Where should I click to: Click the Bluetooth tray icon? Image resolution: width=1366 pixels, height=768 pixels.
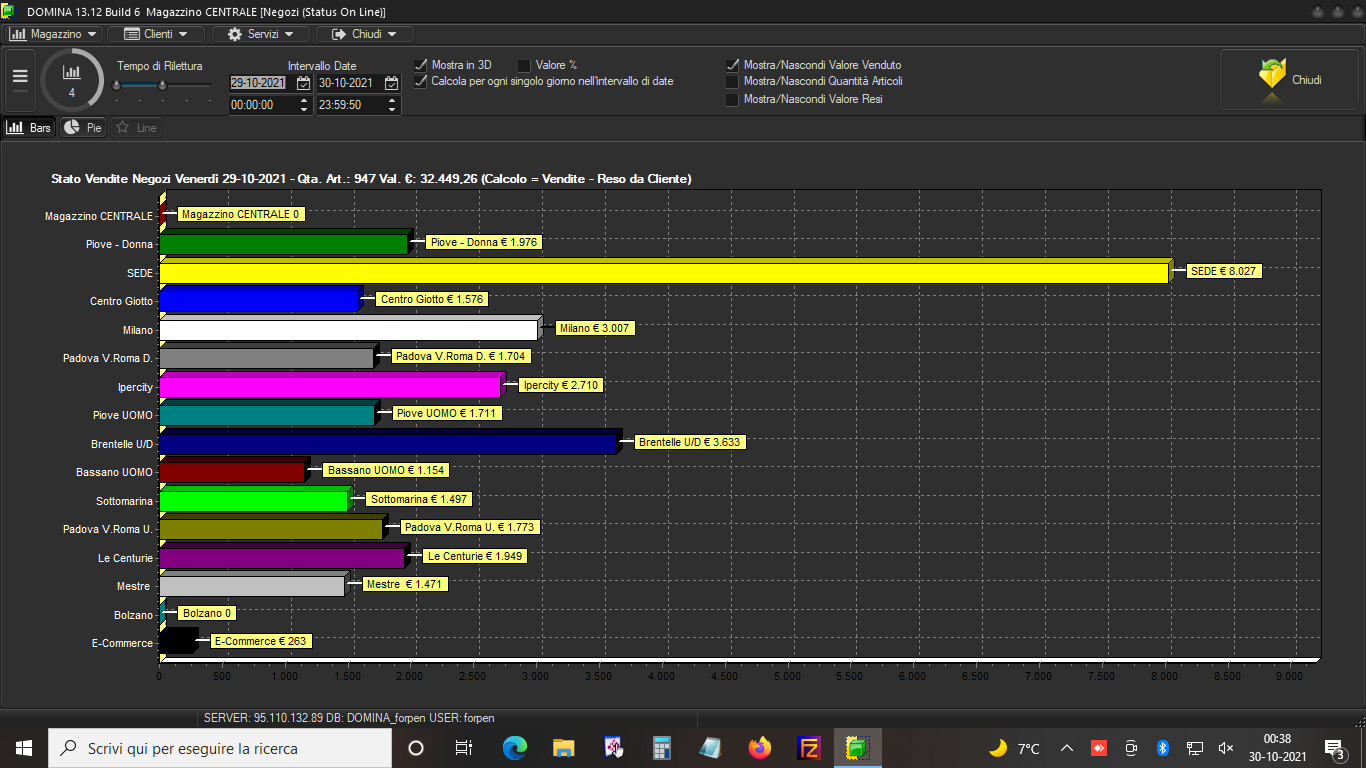click(x=1163, y=748)
